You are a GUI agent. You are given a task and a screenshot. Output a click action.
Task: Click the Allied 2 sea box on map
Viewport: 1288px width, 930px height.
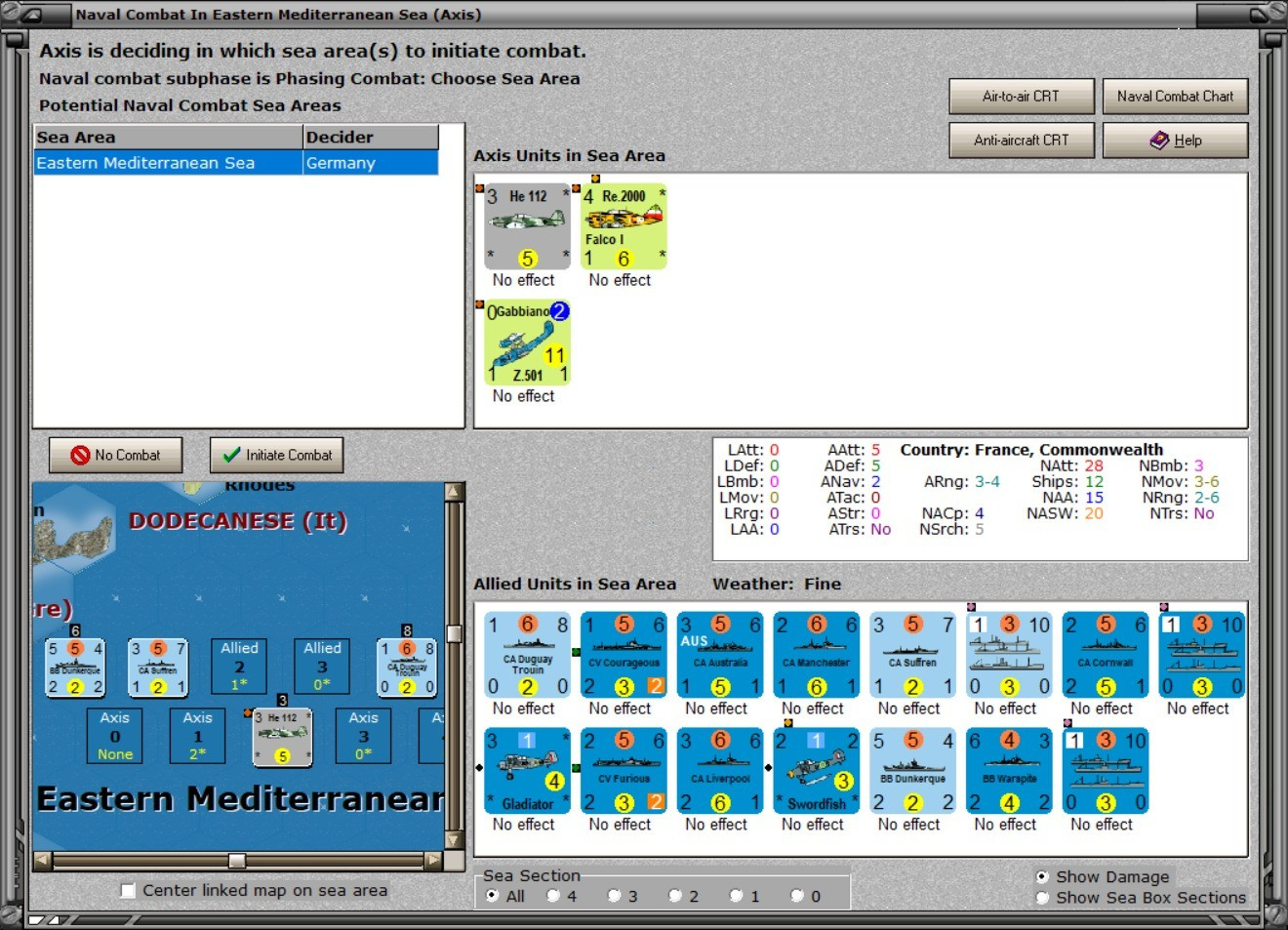click(x=239, y=667)
